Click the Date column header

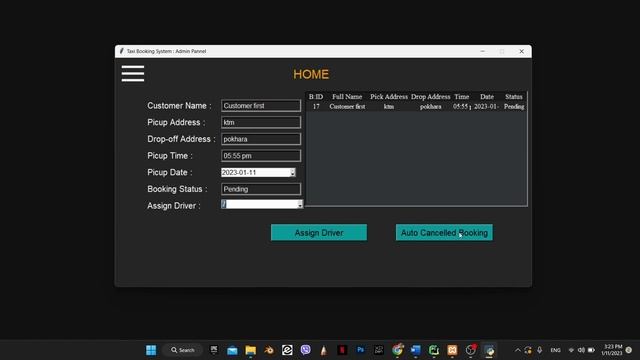pyautogui.click(x=487, y=97)
